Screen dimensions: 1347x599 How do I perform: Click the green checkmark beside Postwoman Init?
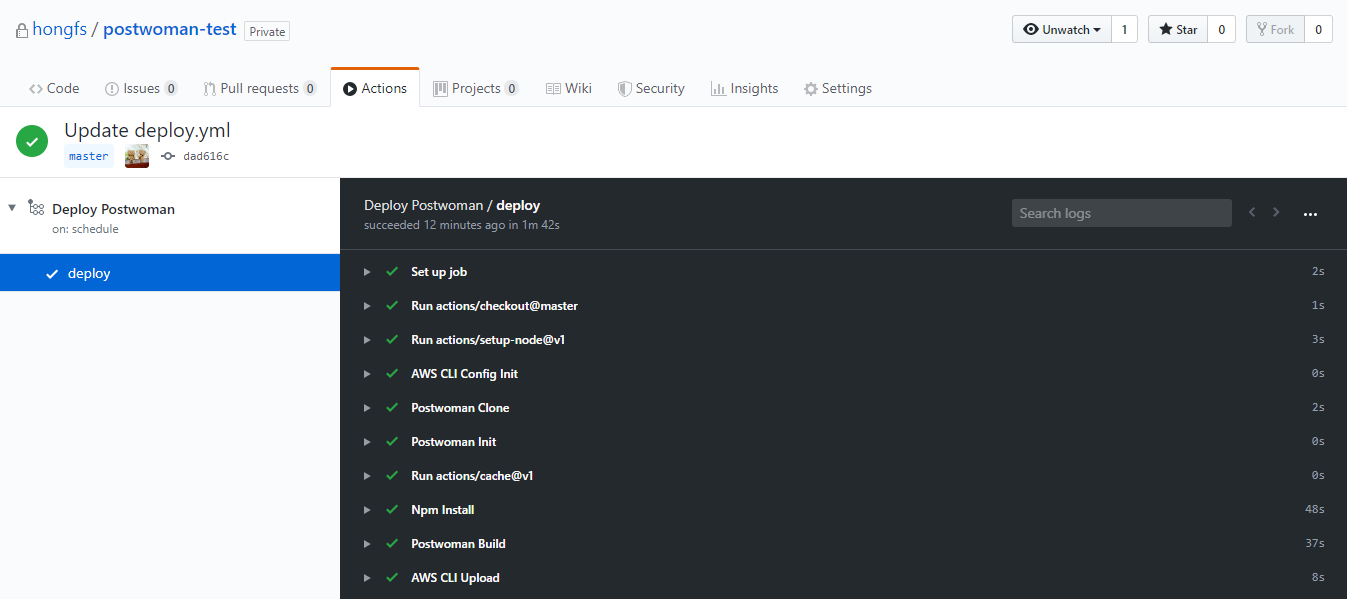(392, 442)
